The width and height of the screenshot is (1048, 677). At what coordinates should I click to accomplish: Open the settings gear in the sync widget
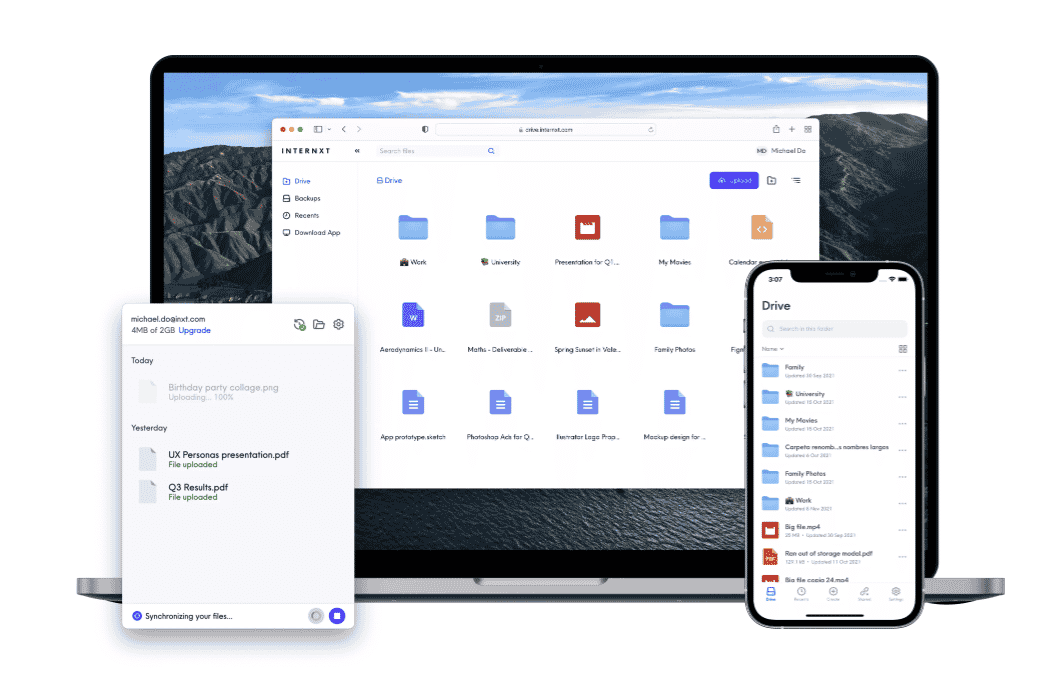338,324
